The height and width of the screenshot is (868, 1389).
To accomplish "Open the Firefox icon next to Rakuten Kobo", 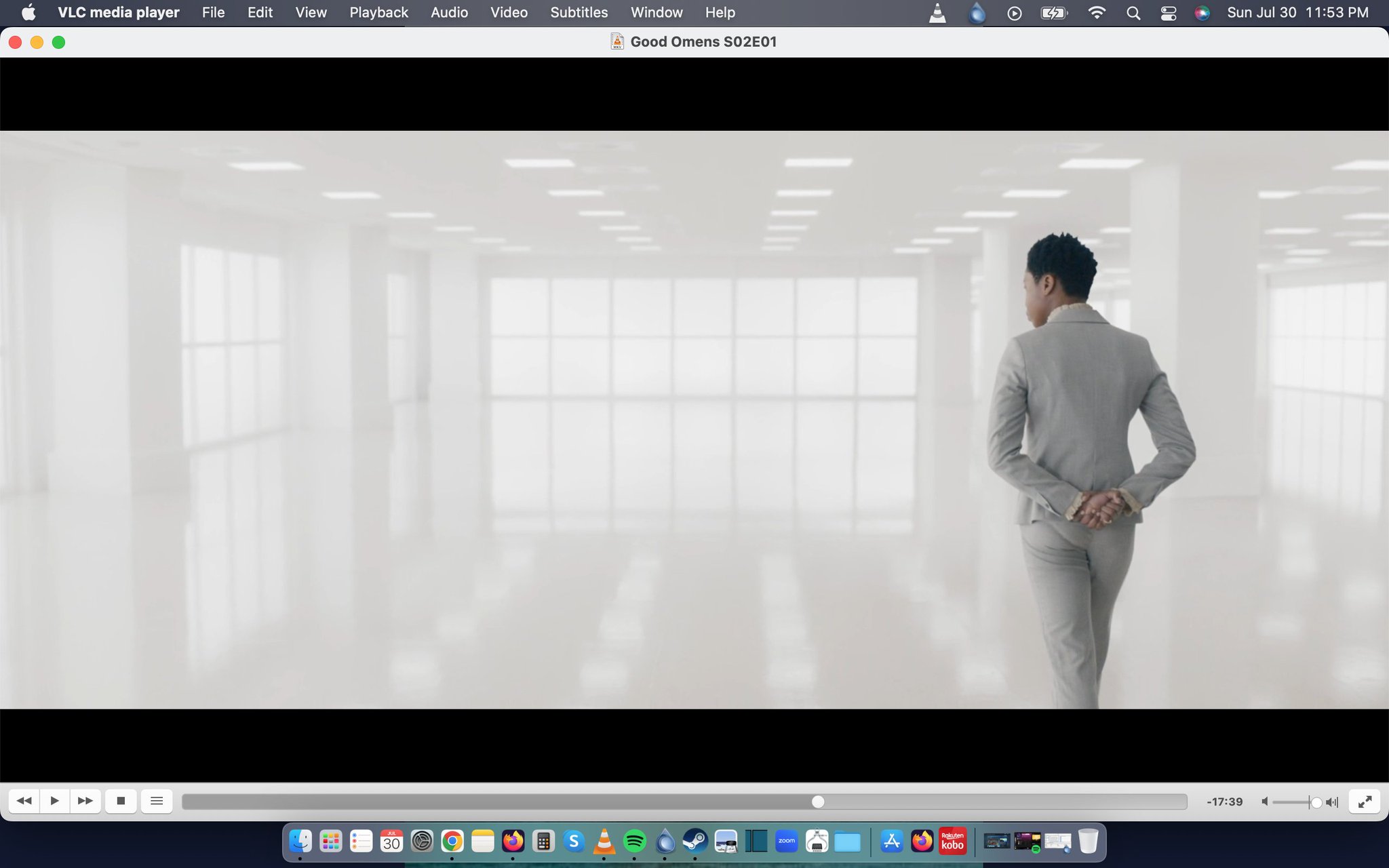I will click(922, 842).
